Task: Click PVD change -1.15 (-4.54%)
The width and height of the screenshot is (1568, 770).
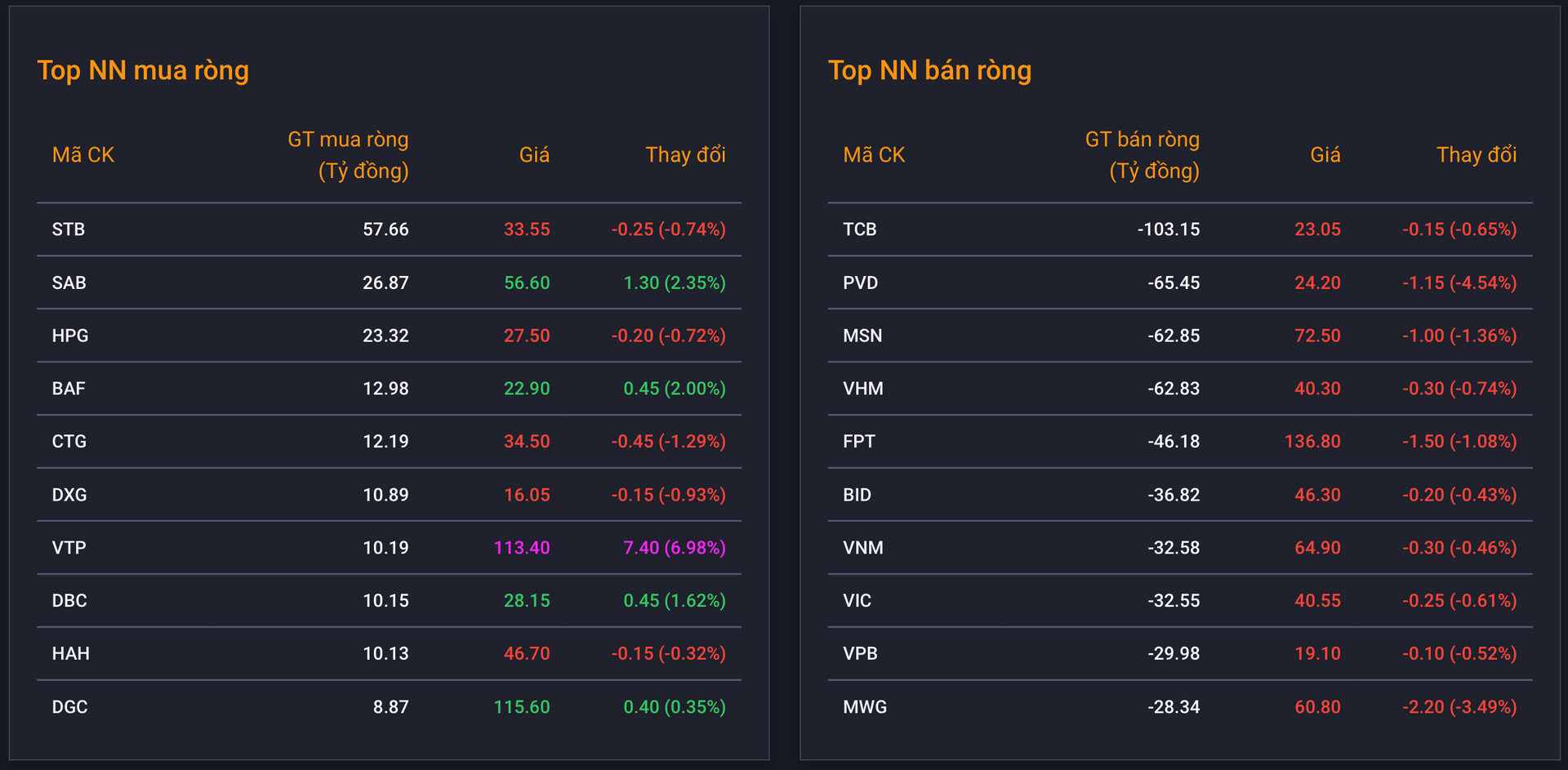Action: tap(1459, 283)
